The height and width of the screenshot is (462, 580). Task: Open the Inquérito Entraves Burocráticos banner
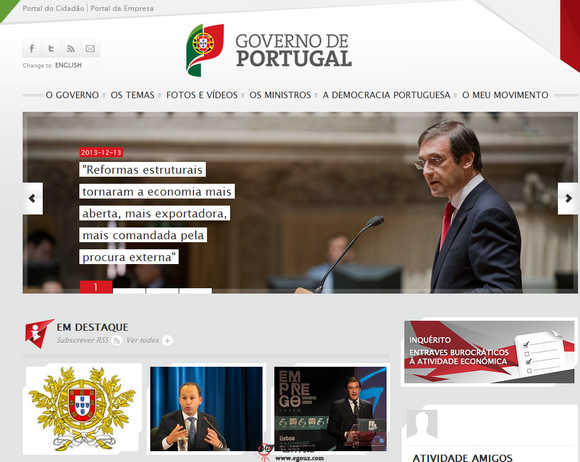point(489,352)
